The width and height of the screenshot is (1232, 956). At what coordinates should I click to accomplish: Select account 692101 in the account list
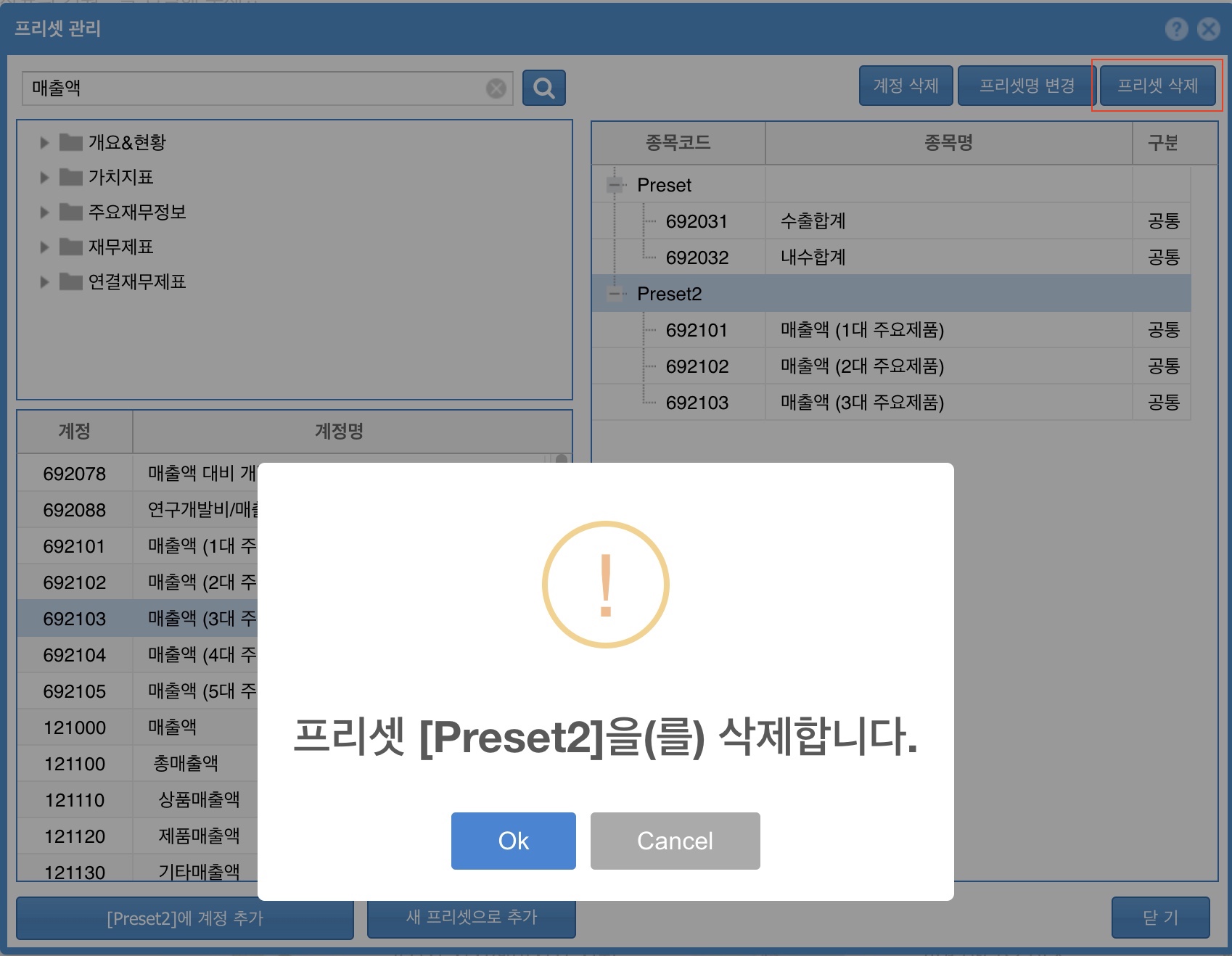tap(138, 546)
